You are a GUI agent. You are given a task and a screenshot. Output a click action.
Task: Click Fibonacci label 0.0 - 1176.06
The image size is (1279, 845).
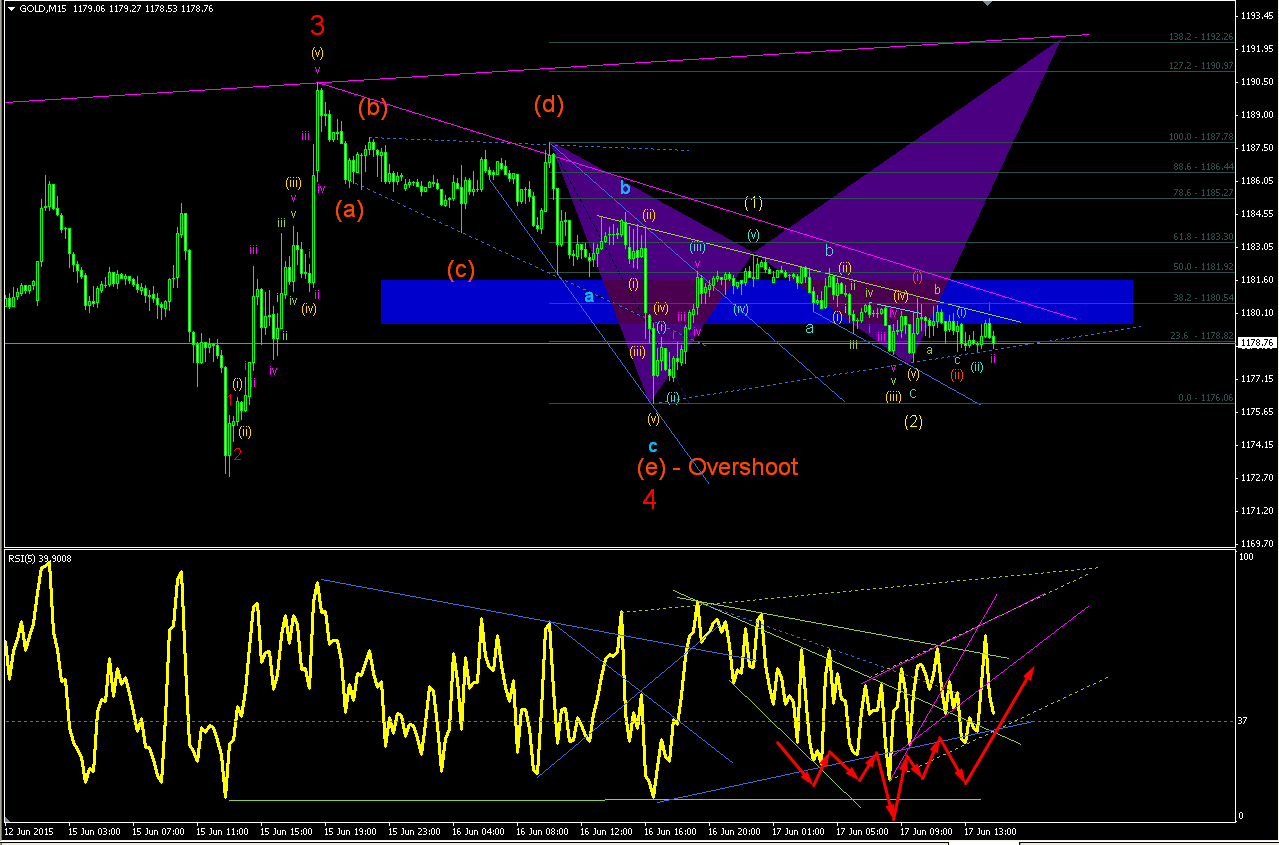click(1205, 398)
